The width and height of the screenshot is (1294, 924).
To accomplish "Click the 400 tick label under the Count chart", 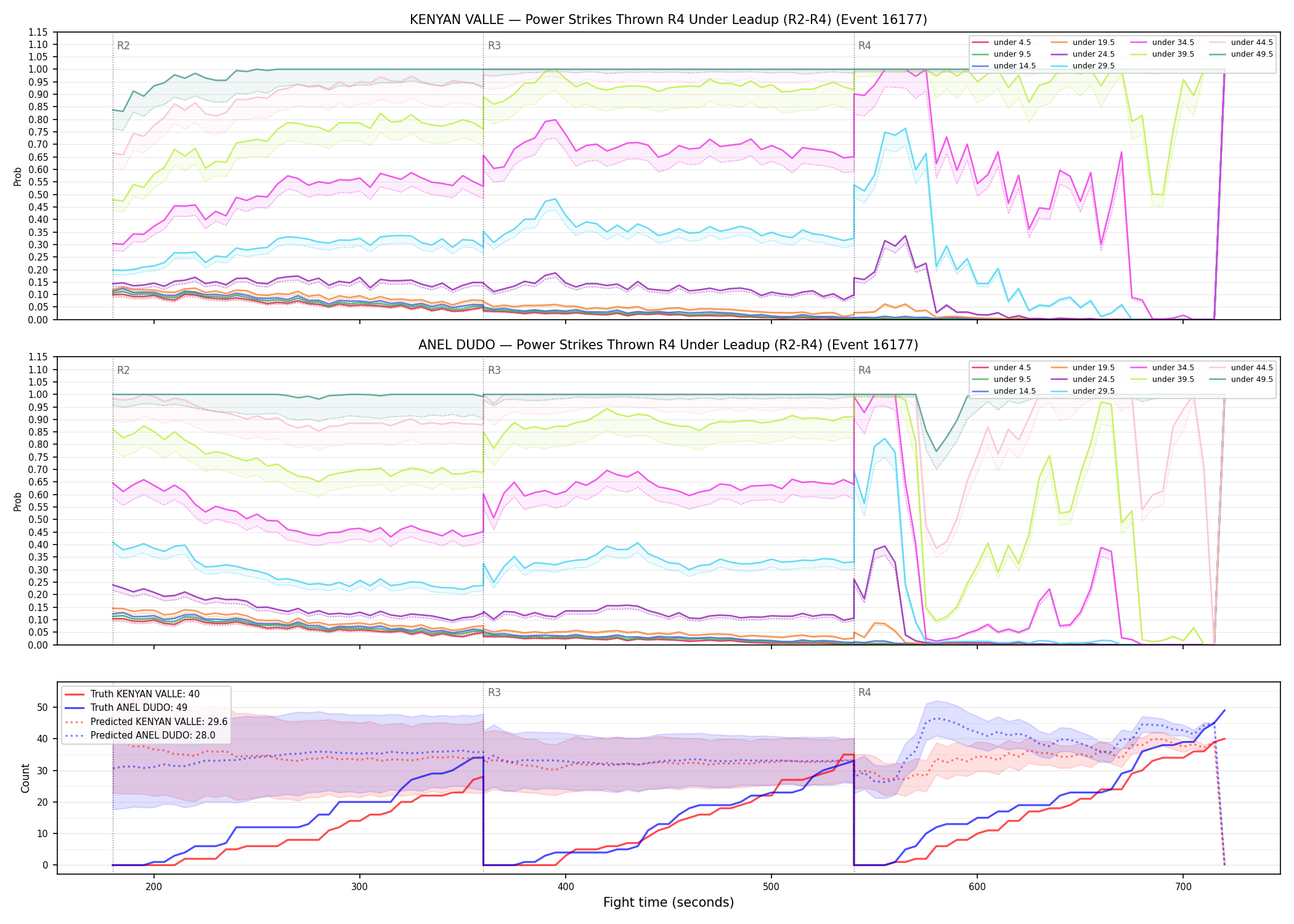I will (566, 886).
